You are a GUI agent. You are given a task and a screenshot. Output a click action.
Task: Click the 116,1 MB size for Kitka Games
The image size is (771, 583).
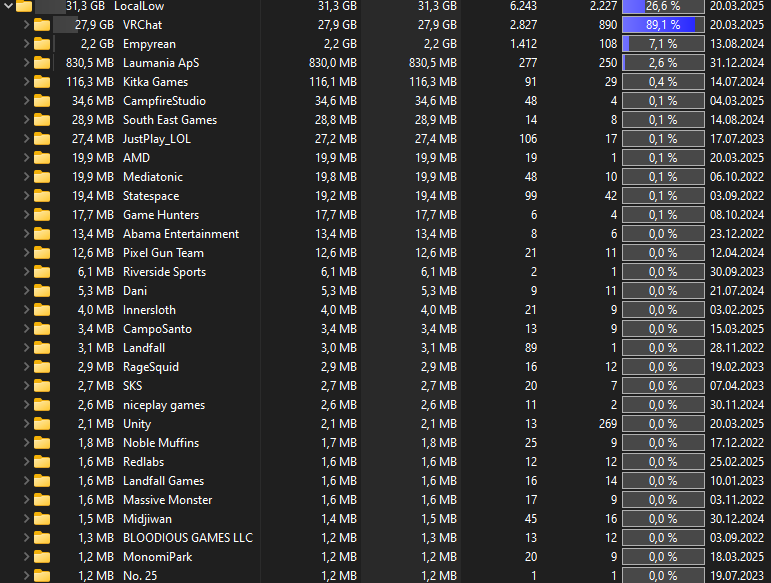[x=333, y=82]
